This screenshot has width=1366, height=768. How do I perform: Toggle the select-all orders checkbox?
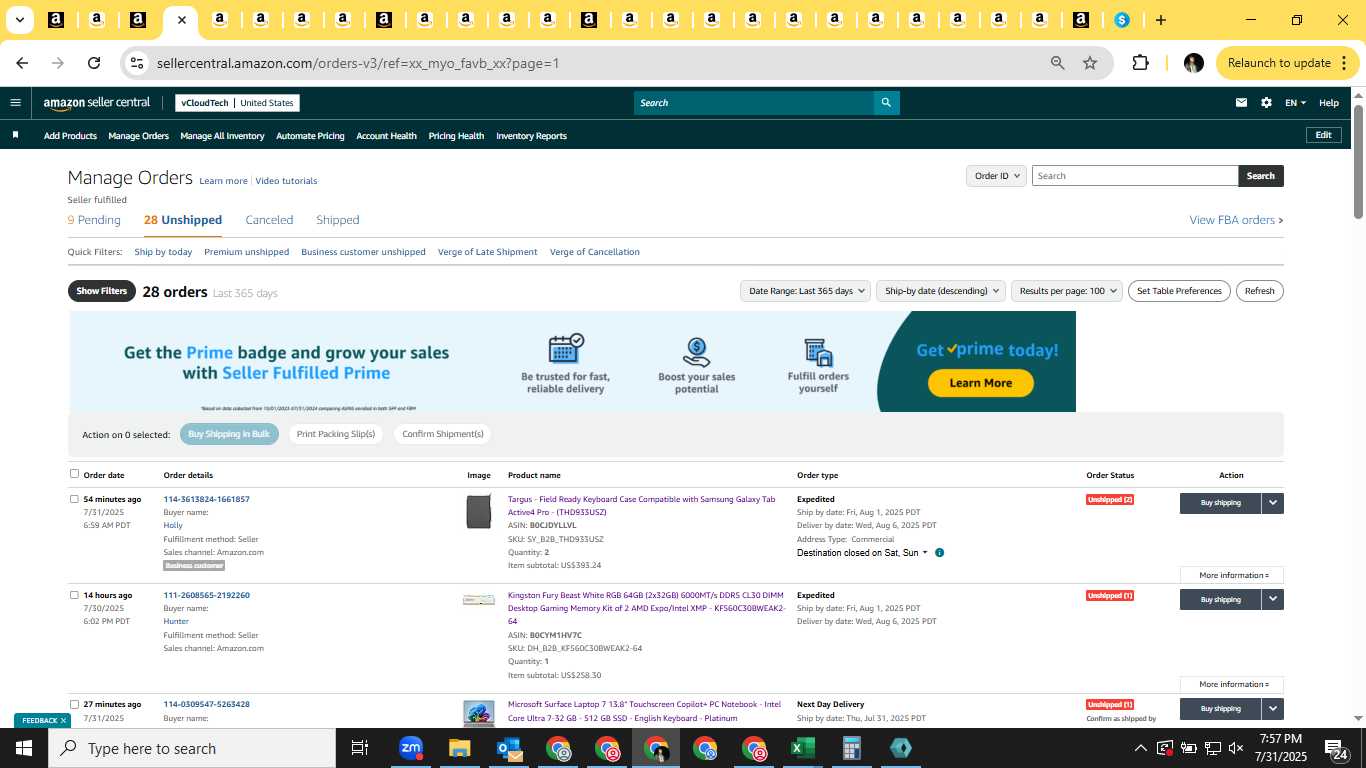tap(74, 474)
